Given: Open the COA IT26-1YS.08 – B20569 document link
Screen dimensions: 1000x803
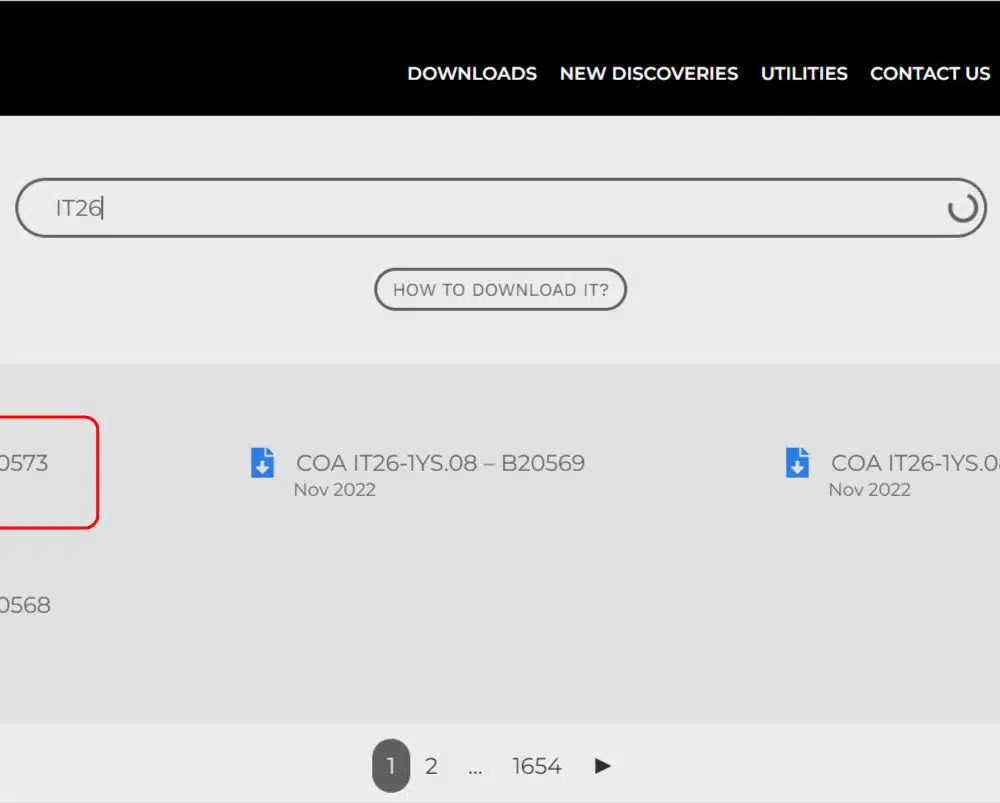Looking at the screenshot, I should click(440, 463).
